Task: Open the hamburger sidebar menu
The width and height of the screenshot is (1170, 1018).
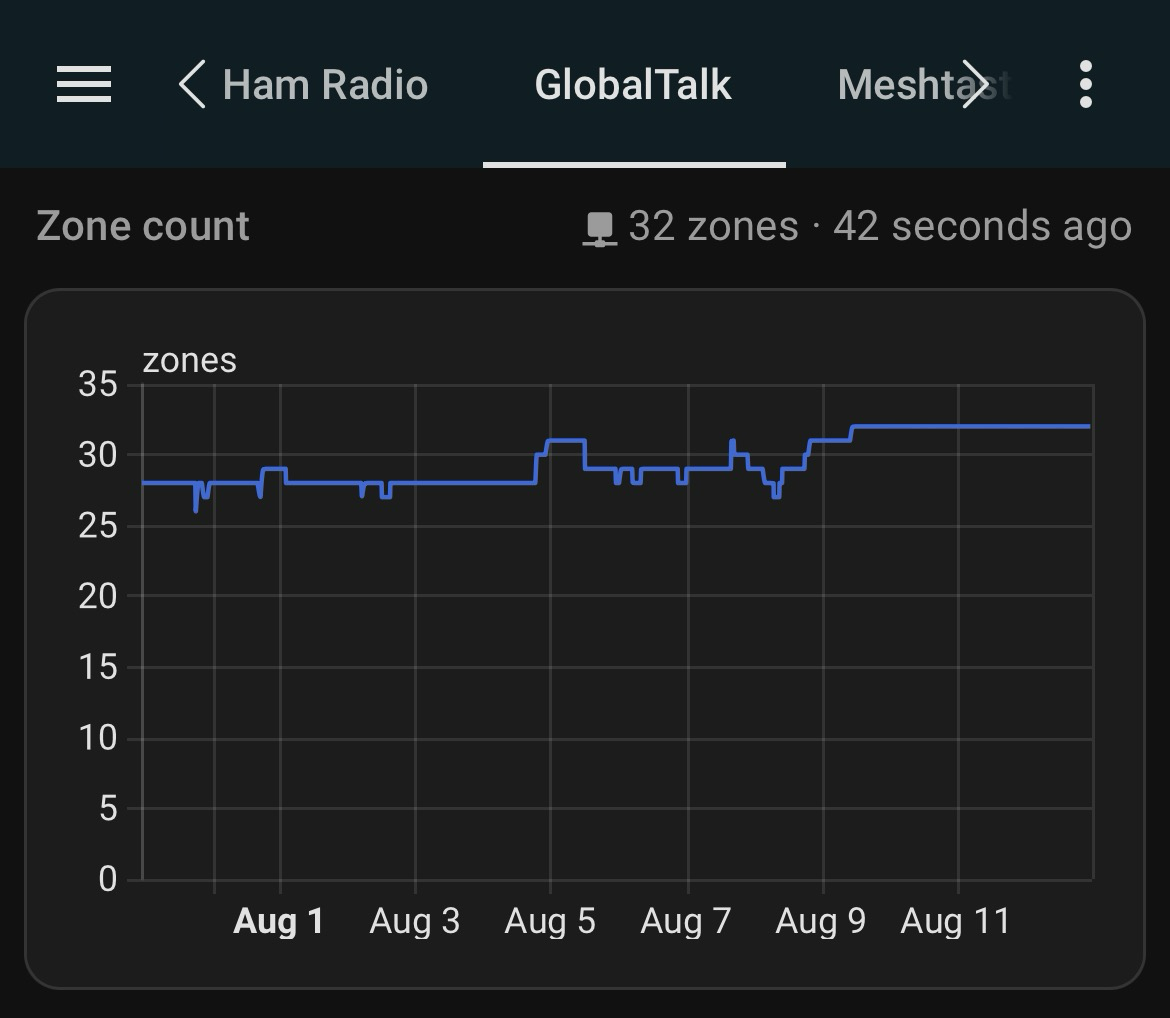Action: tap(84, 84)
